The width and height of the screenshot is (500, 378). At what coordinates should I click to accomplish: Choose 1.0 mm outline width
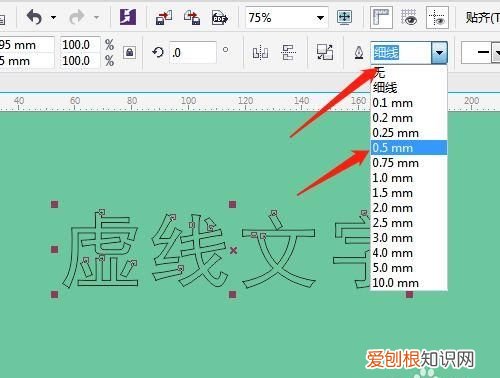409,178
